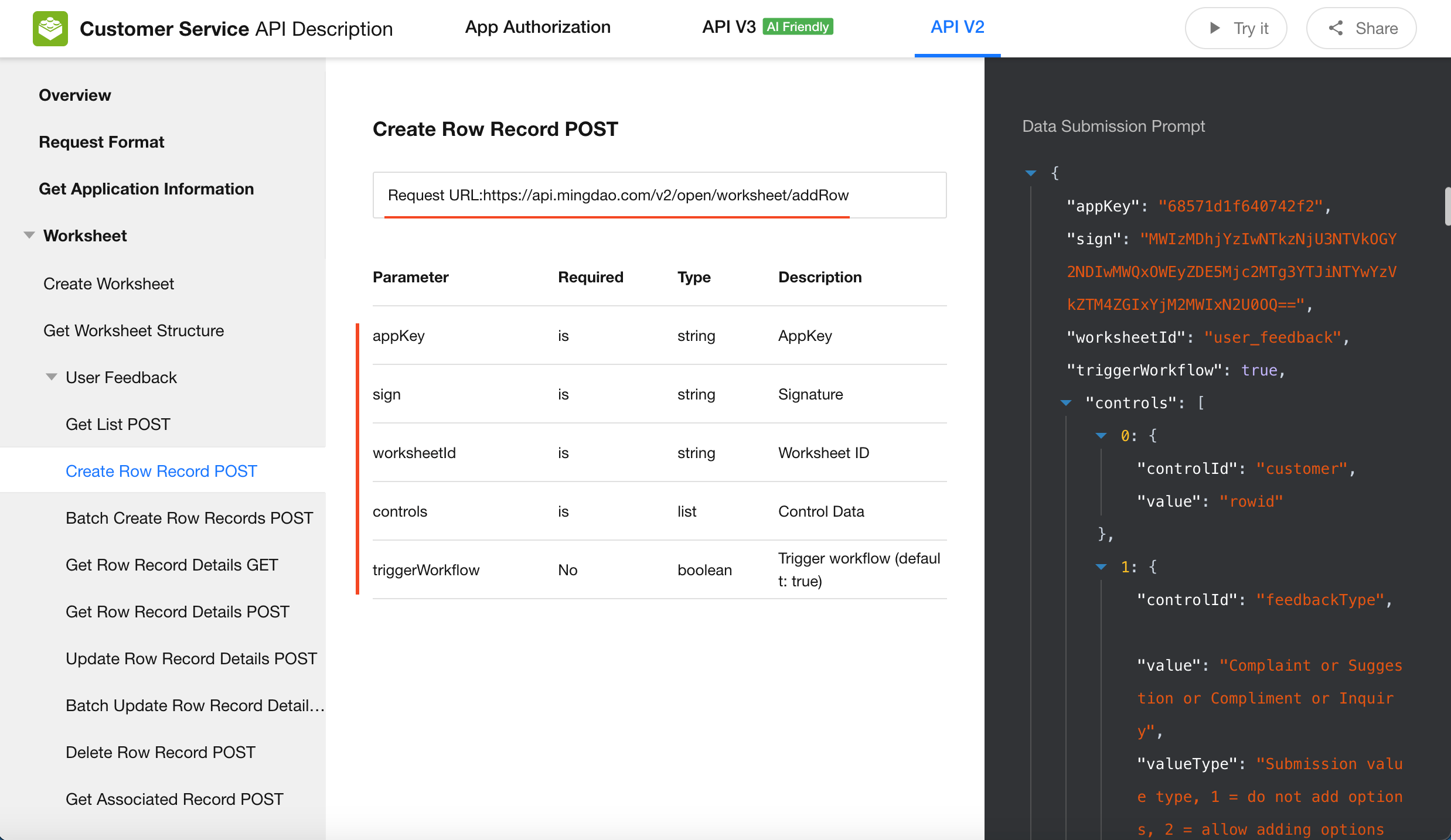Open Delete Row Record POST
This screenshot has height=840, width=1451.
(x=161, y=752)
